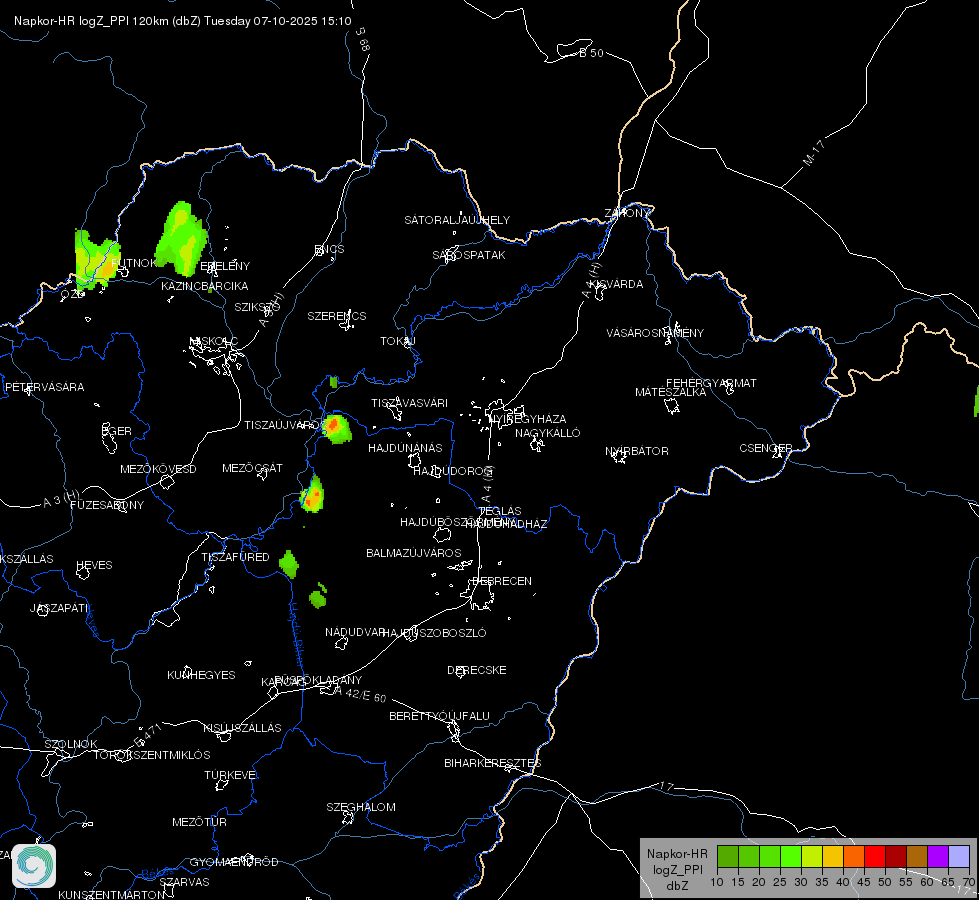Click the EDELÉNY city label
Image resolution: width=979 pixels, height=900 pixels.
[225, 266]
